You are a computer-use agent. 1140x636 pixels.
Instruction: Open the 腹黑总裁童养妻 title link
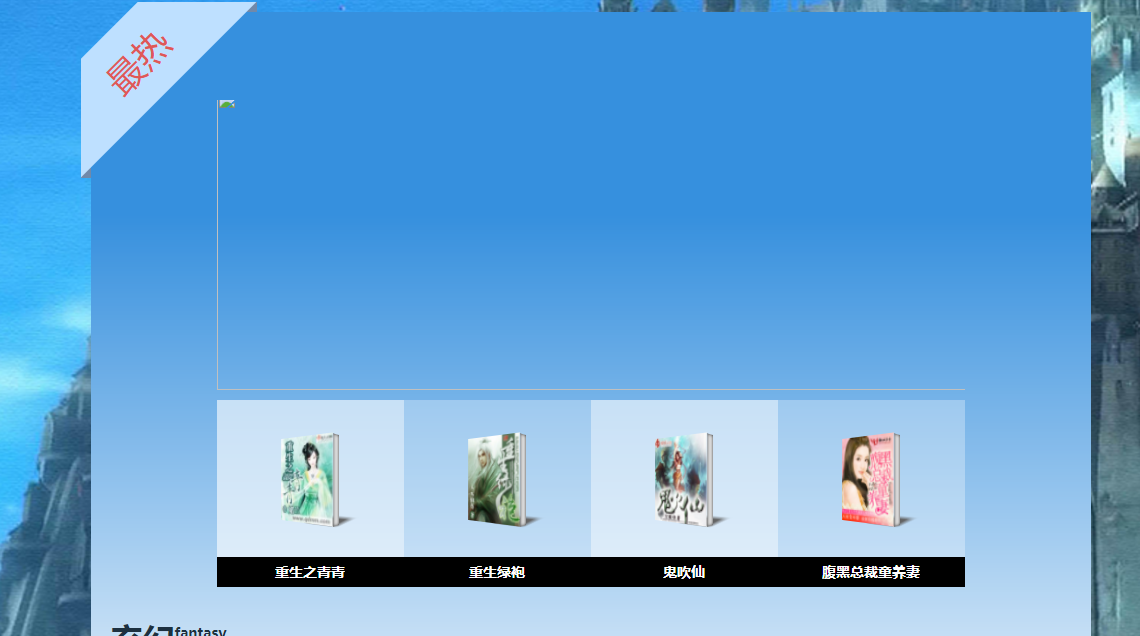[871, 572]
